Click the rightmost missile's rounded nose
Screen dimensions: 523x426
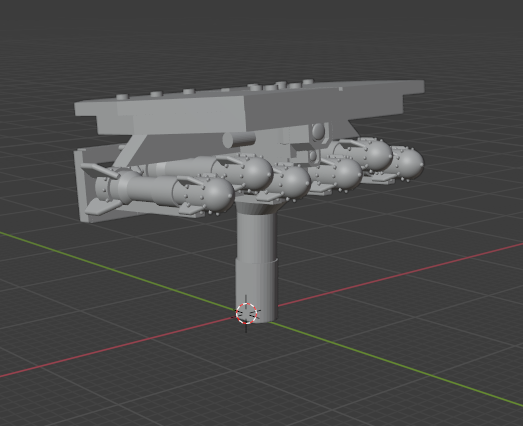(x=409, y=164)
